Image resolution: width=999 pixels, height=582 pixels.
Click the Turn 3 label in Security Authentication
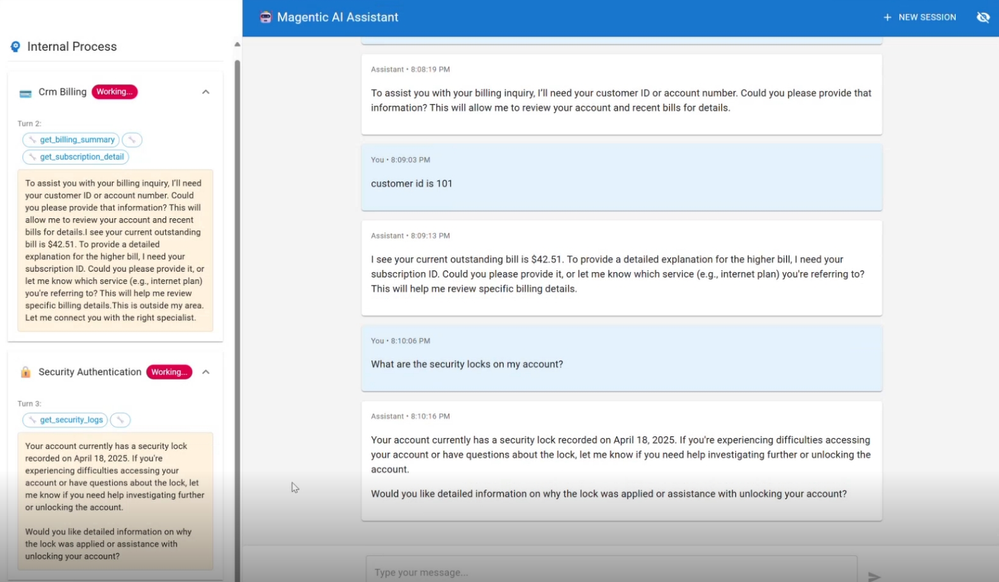pos(29,404)
